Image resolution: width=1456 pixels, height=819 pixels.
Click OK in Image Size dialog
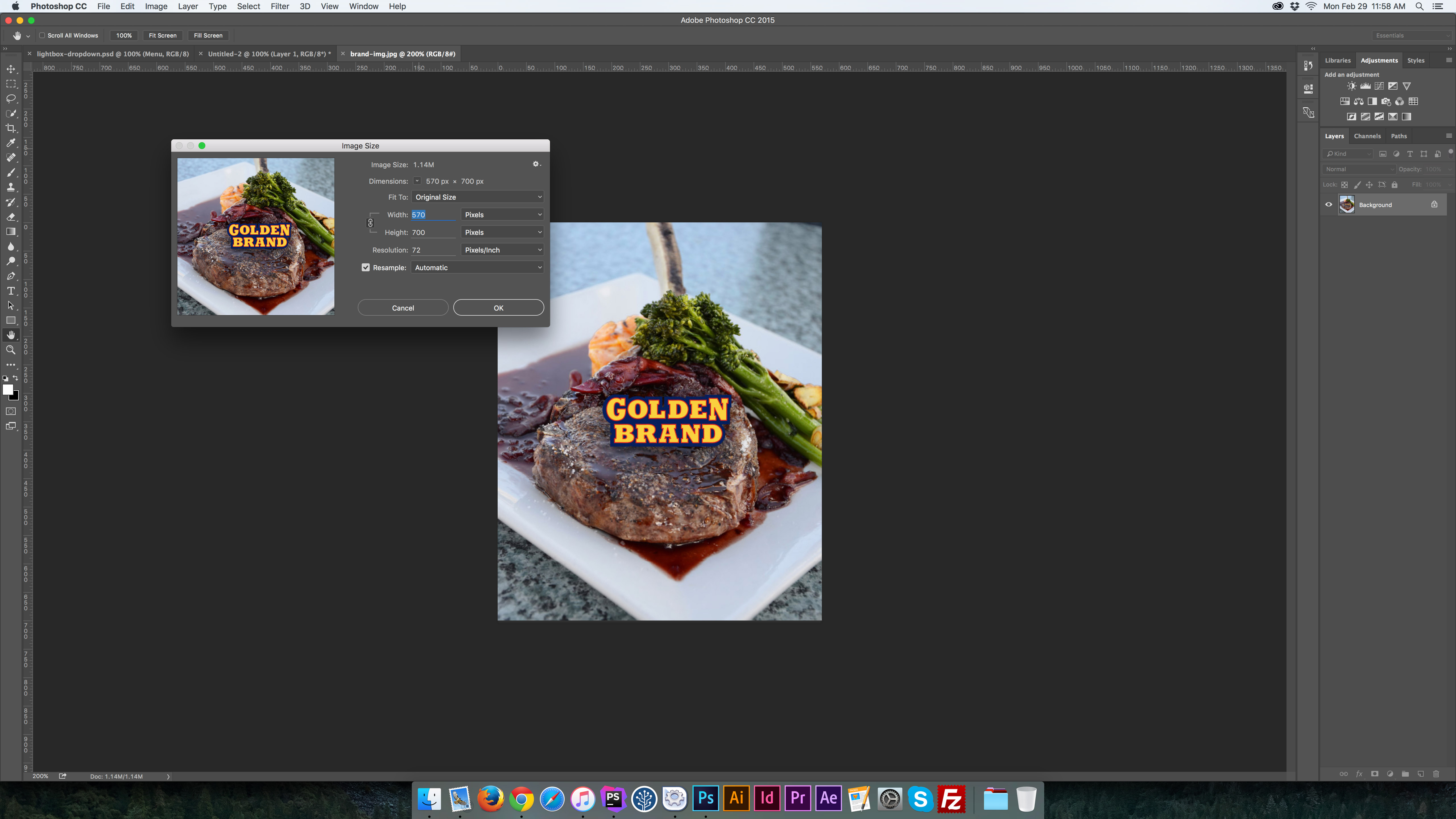(x=498, y=308)
